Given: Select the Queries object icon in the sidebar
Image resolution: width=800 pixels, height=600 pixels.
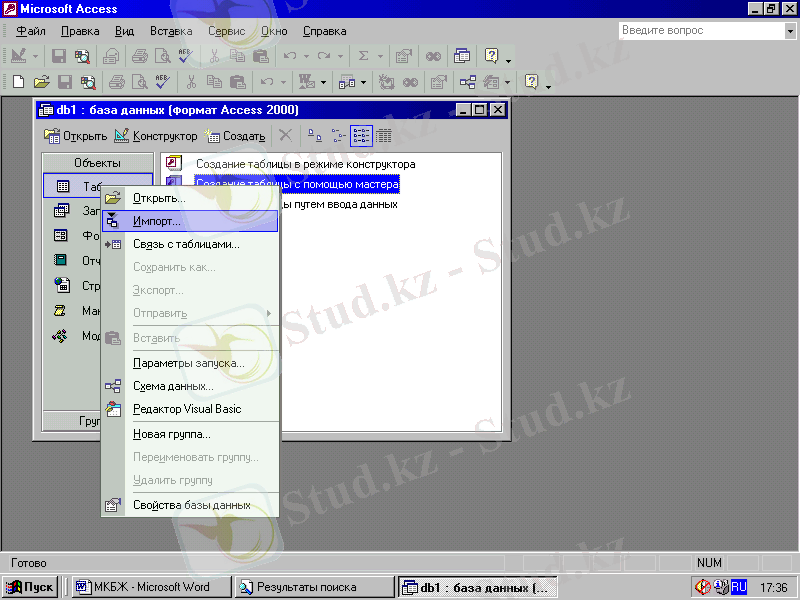Looking at the screenshot, I should [x=62, y=210].
